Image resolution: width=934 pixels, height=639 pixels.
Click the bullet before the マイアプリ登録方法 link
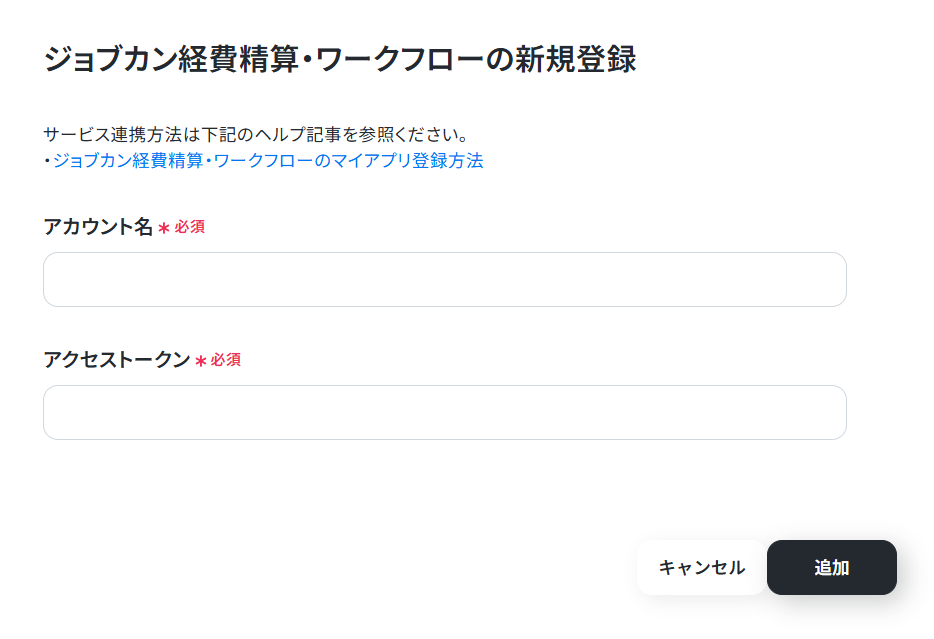tap(47, 161)
